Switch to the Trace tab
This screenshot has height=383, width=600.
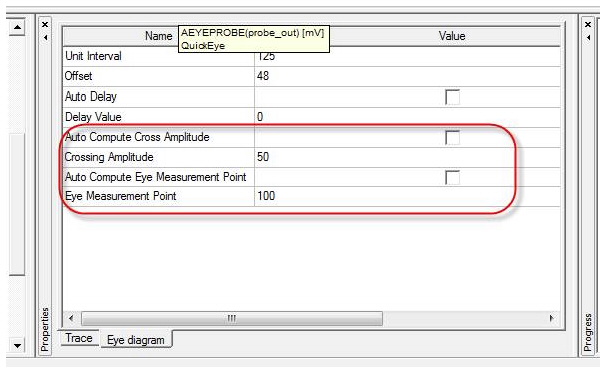coord(79,338)
